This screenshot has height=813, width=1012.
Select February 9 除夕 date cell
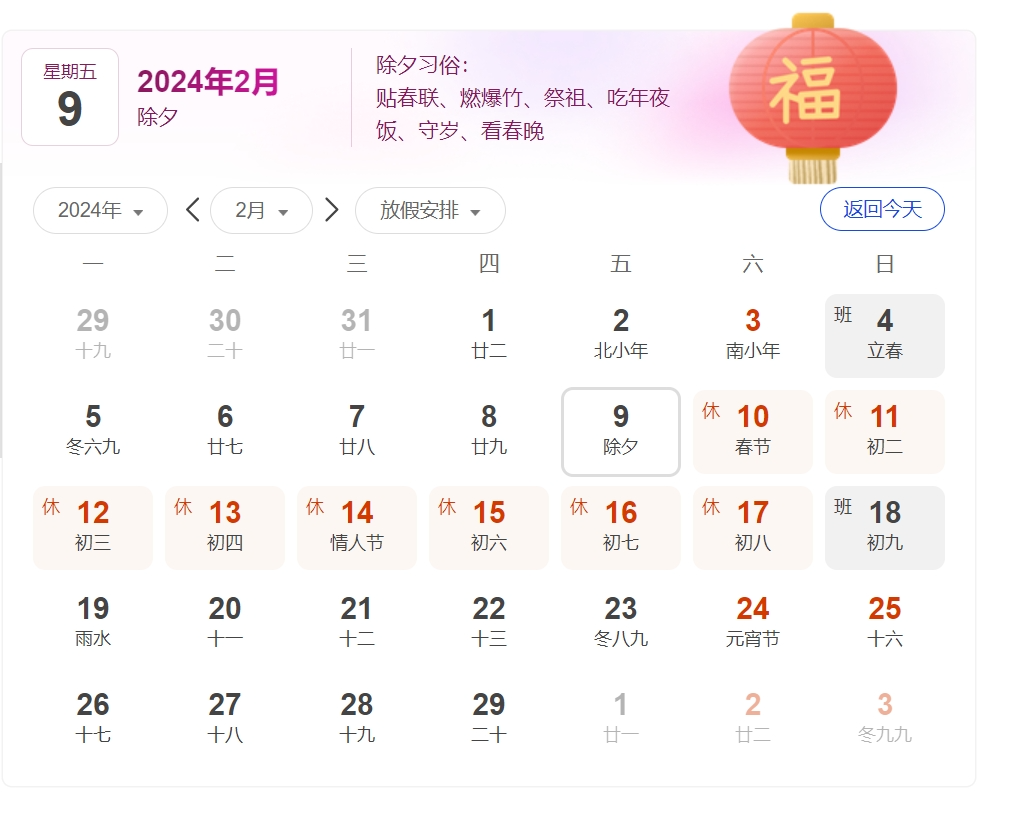pyautogui.click(x=621, y=432)
